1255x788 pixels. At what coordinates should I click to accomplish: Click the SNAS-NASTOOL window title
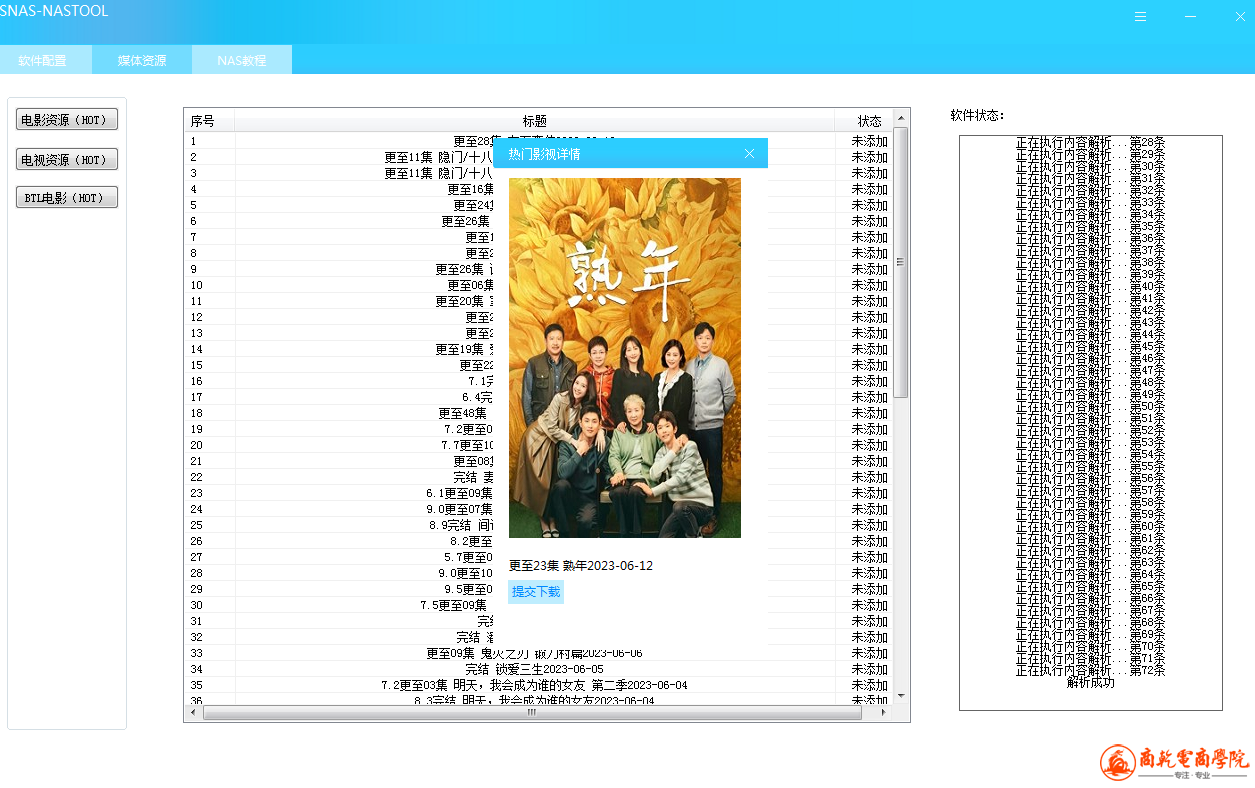(x=54, y=11)
